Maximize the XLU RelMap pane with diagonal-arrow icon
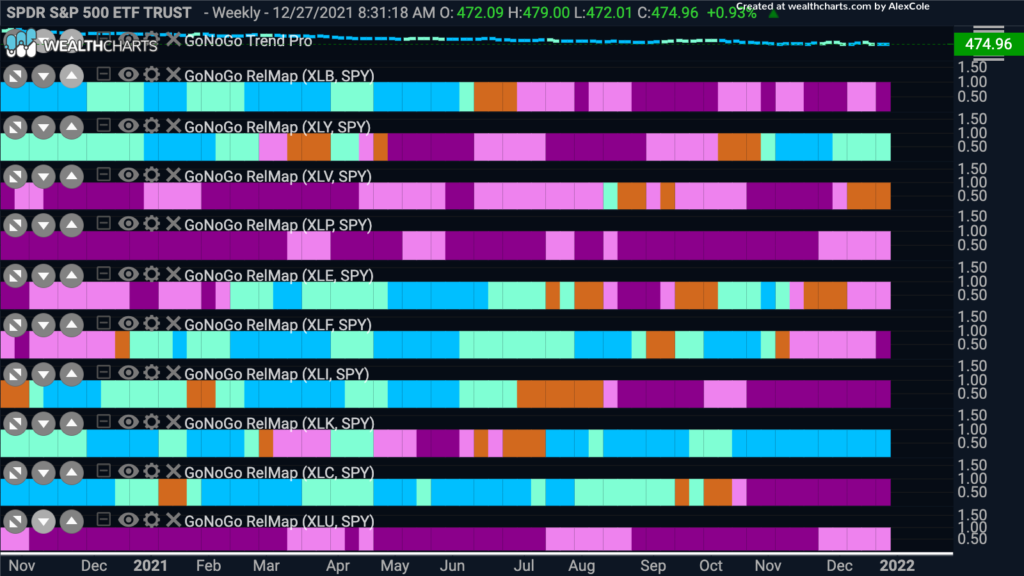This screenshot has height=576, width=1024. click(15, 521)
